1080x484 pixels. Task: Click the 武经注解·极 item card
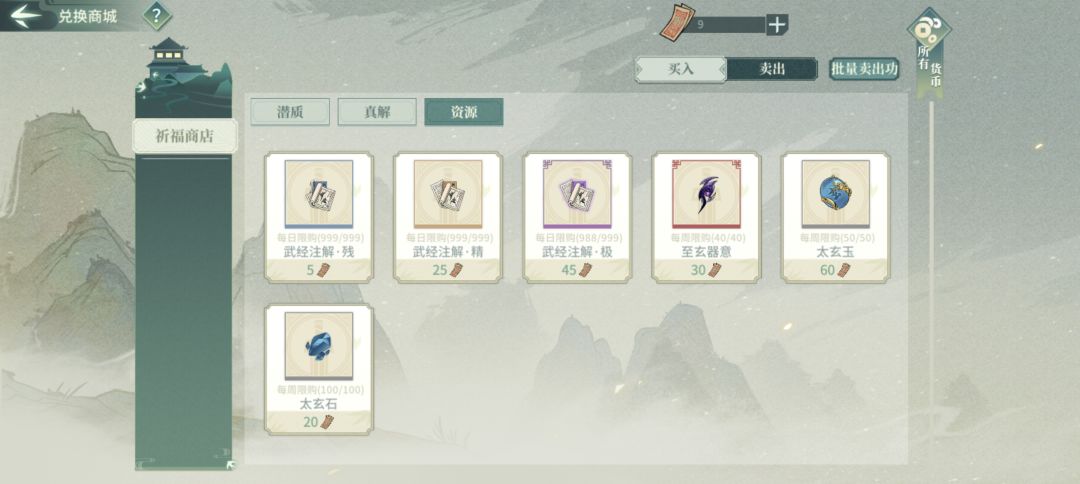tap(577, 217)
